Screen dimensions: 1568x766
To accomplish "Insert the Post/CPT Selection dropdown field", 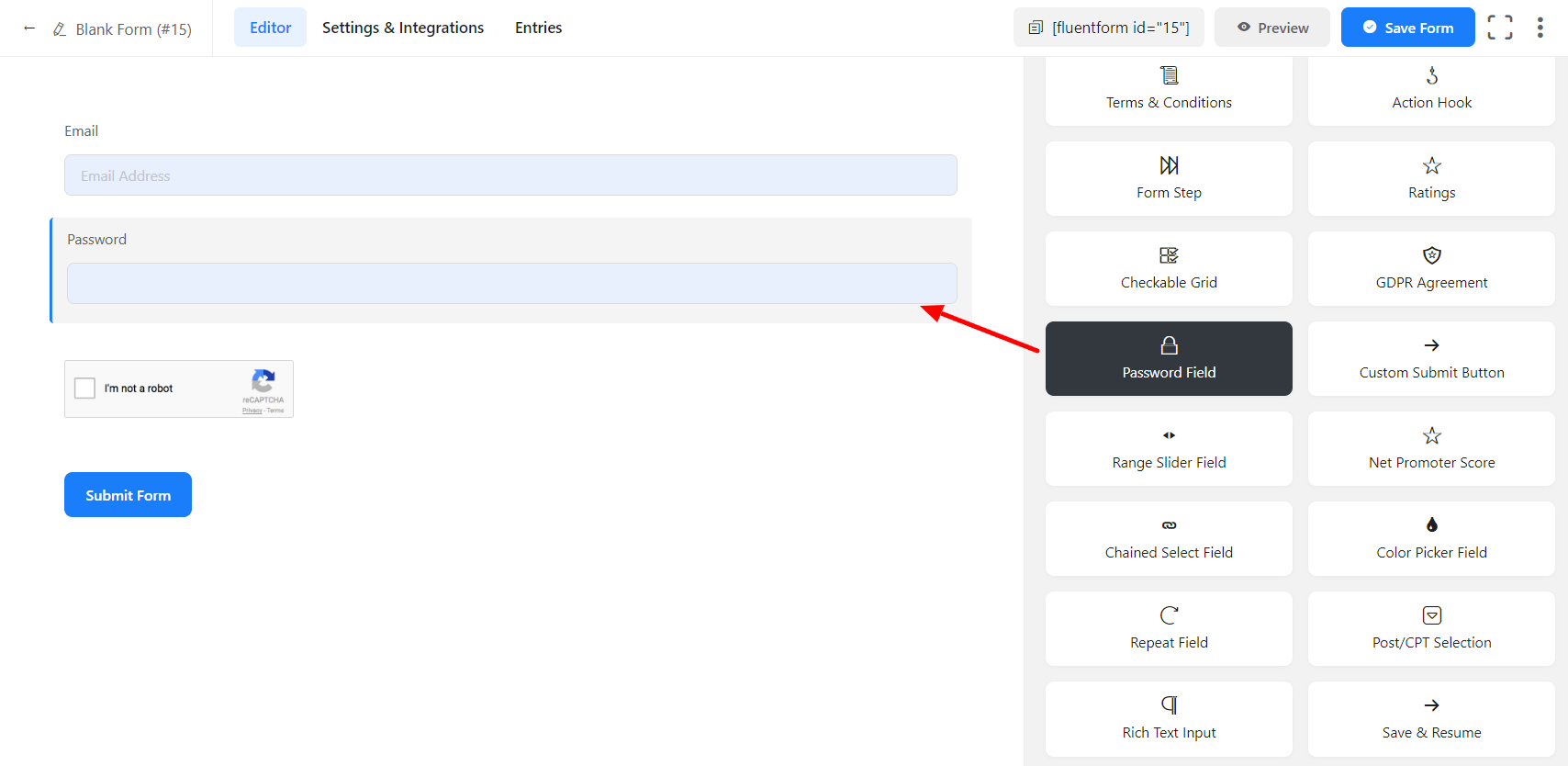I will click(1431, 628).
